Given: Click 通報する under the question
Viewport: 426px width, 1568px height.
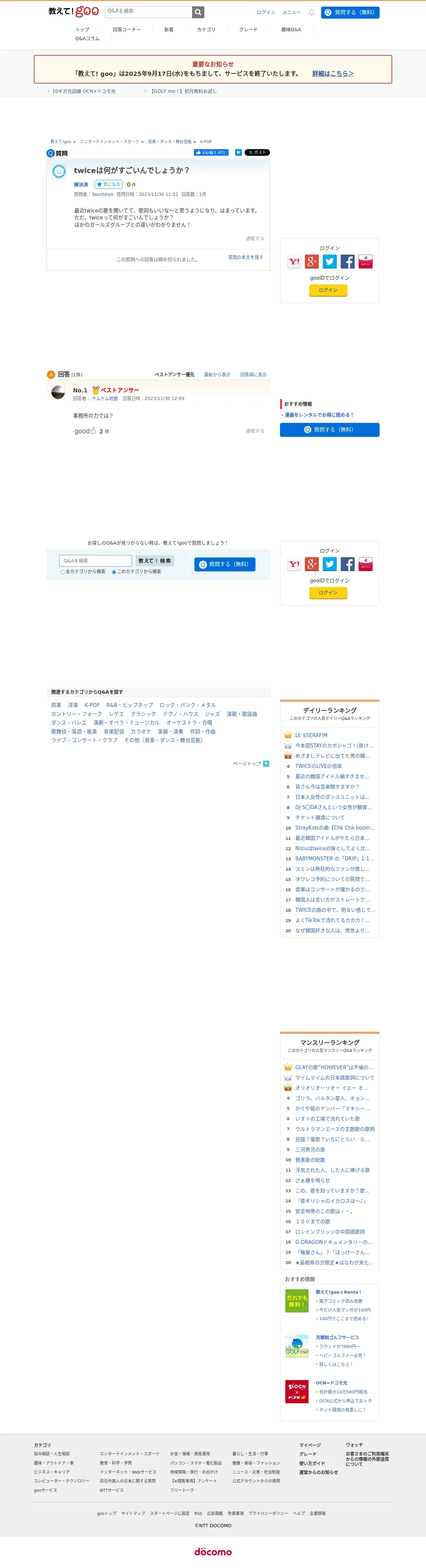Looking at the screenshot, I should 255,239.
